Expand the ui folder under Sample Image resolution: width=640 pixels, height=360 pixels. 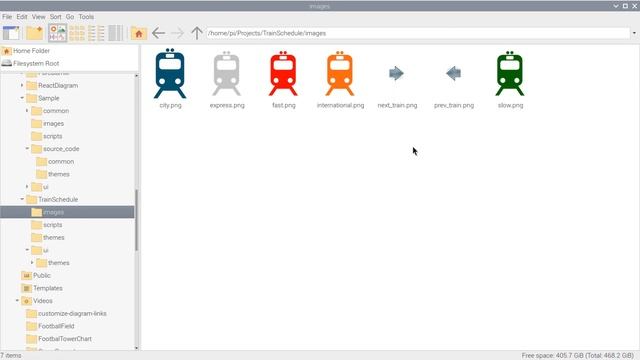point(27,187)
